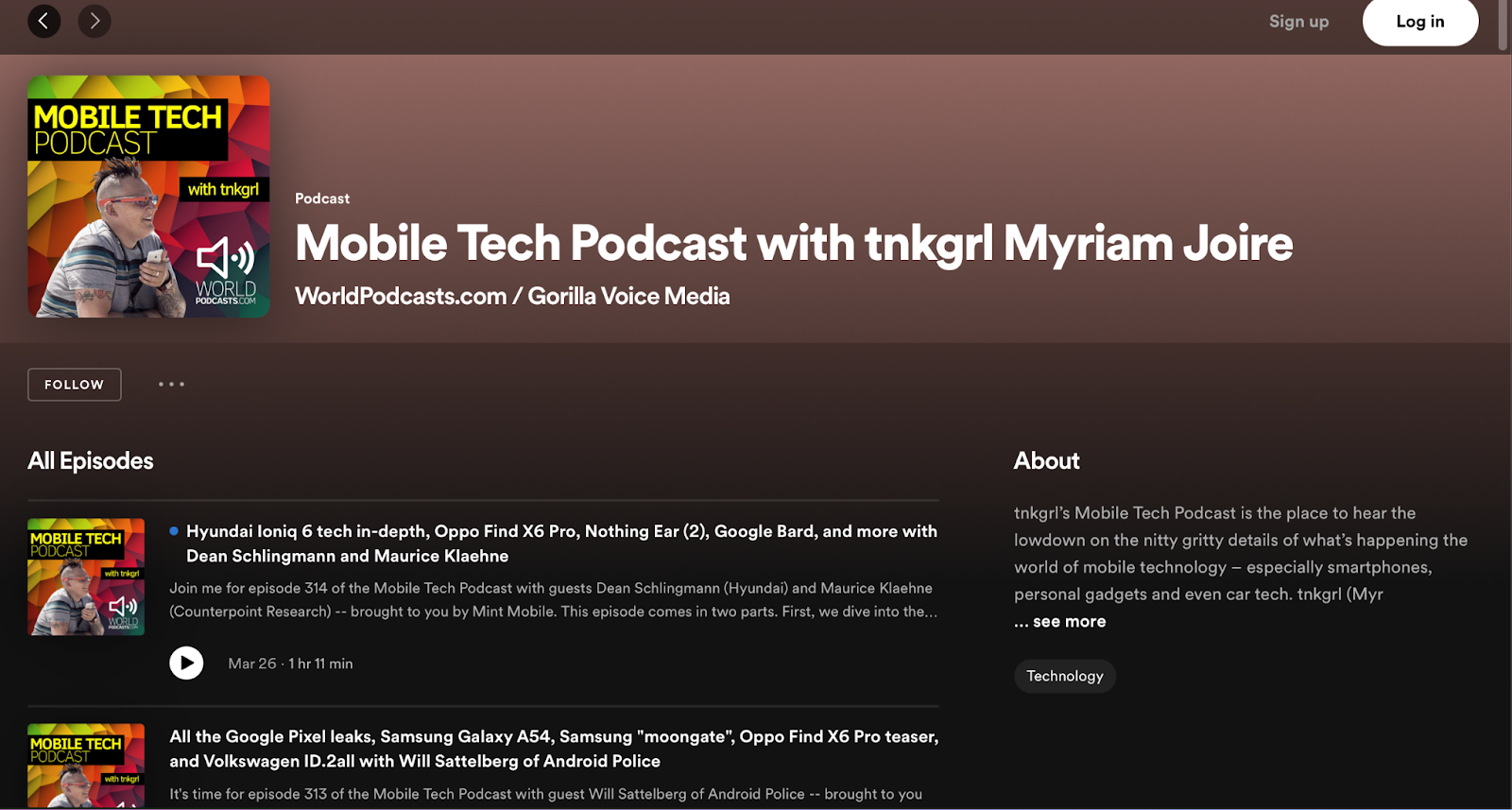Click the Sign up link
This screenshot has width=1512, height=810.
1298,21
